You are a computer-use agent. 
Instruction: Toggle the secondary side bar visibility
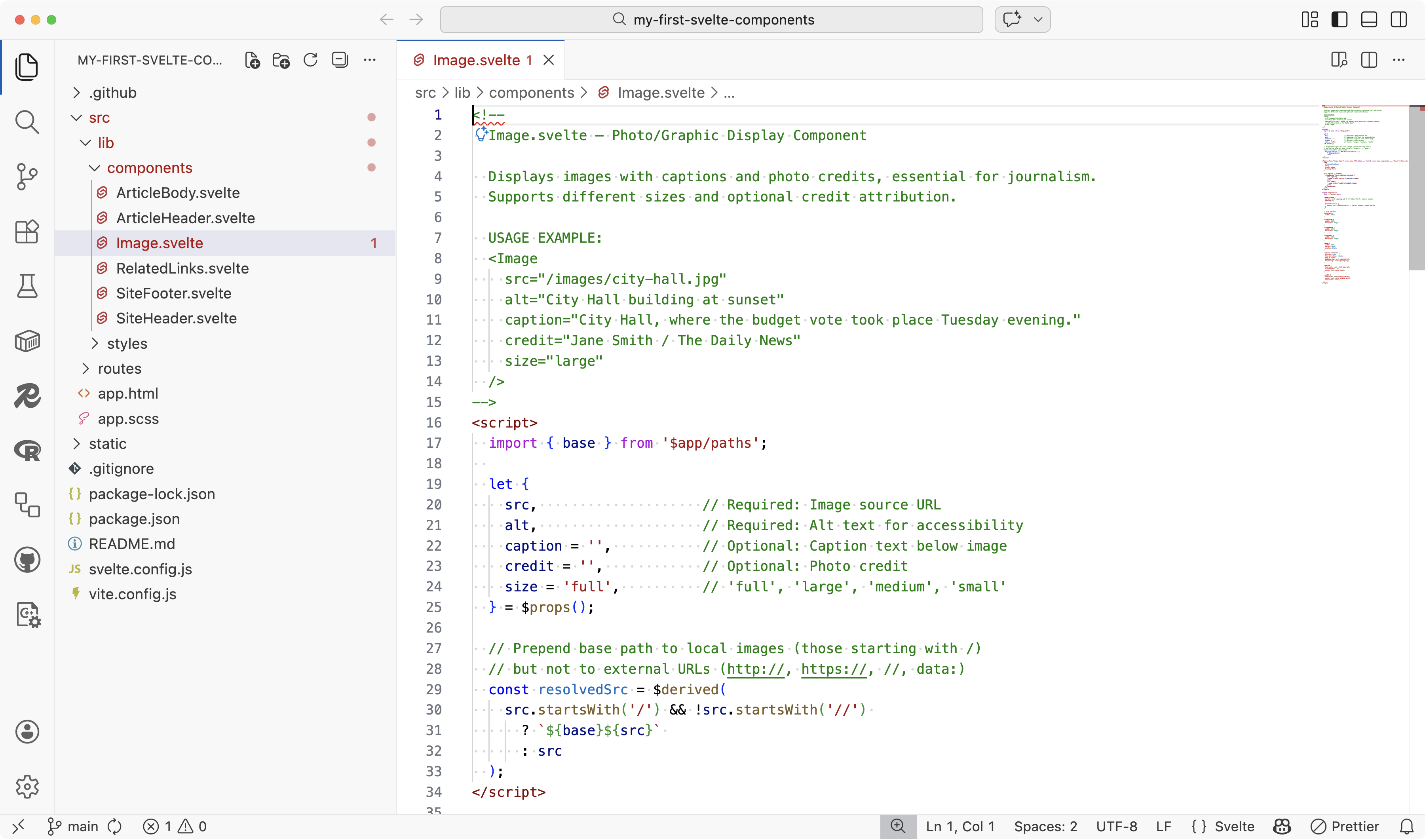(1399, 20)
